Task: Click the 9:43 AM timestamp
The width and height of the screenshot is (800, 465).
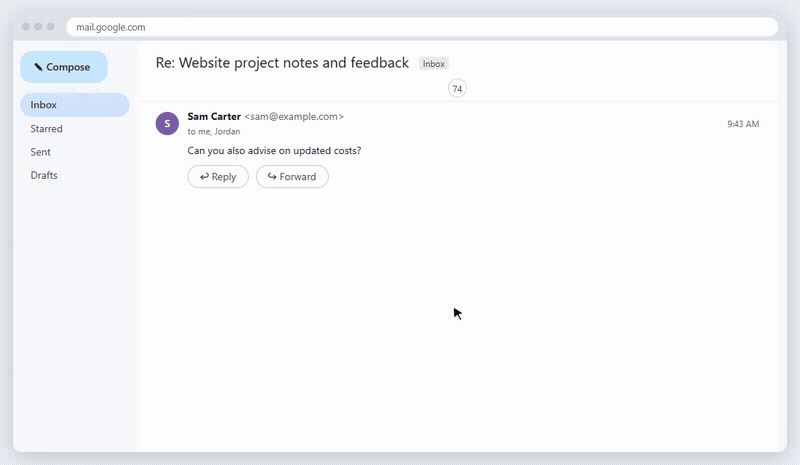Action: [x=743, y=124]
